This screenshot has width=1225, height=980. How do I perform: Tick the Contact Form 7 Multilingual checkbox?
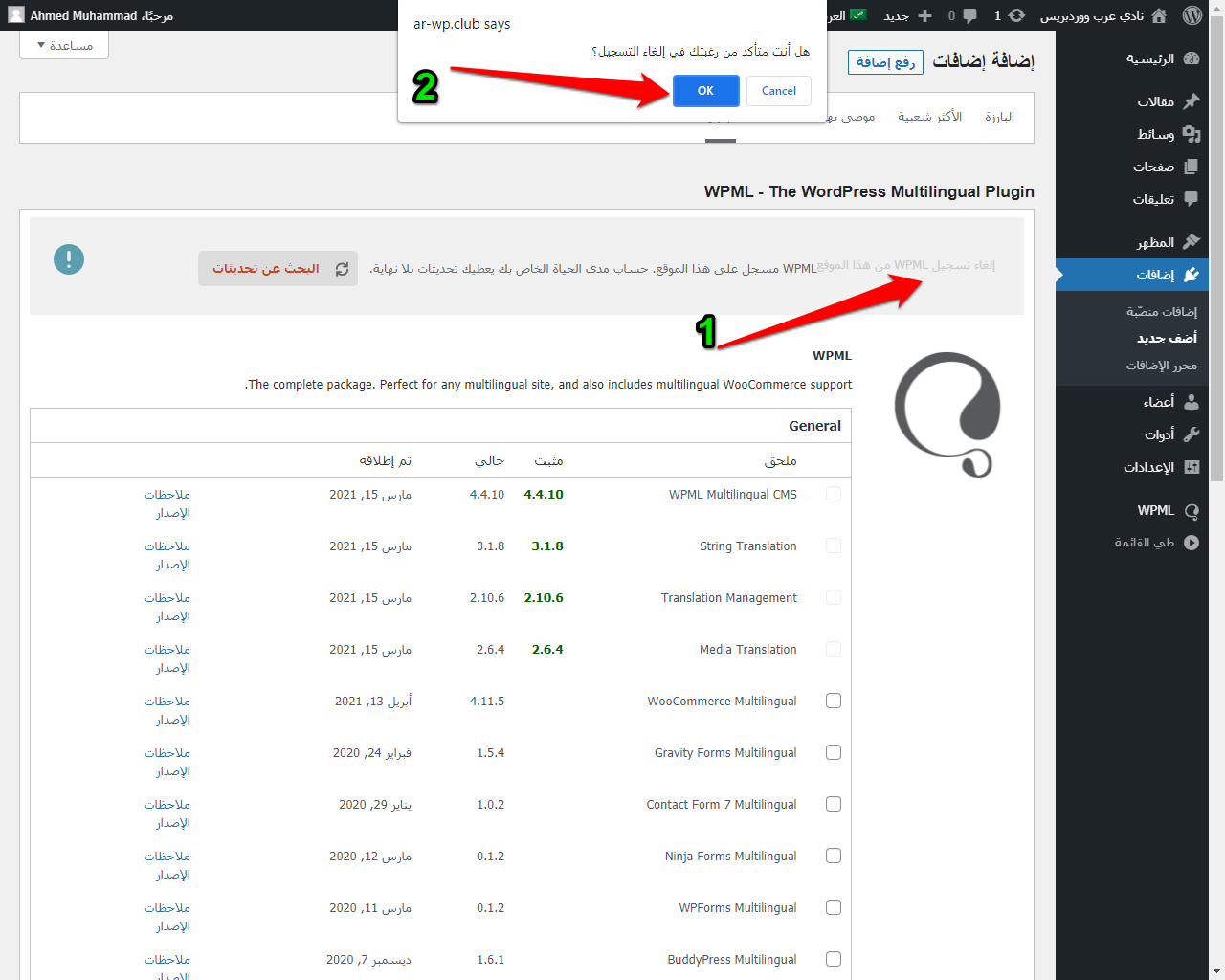click(x=834, y=804)
